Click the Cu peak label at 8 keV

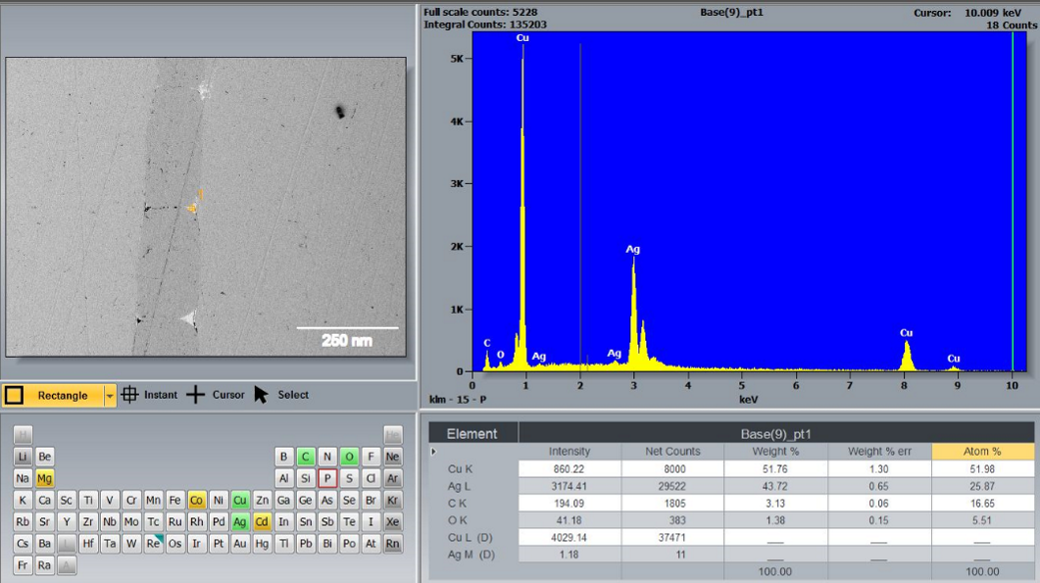[x=907, y=333]
